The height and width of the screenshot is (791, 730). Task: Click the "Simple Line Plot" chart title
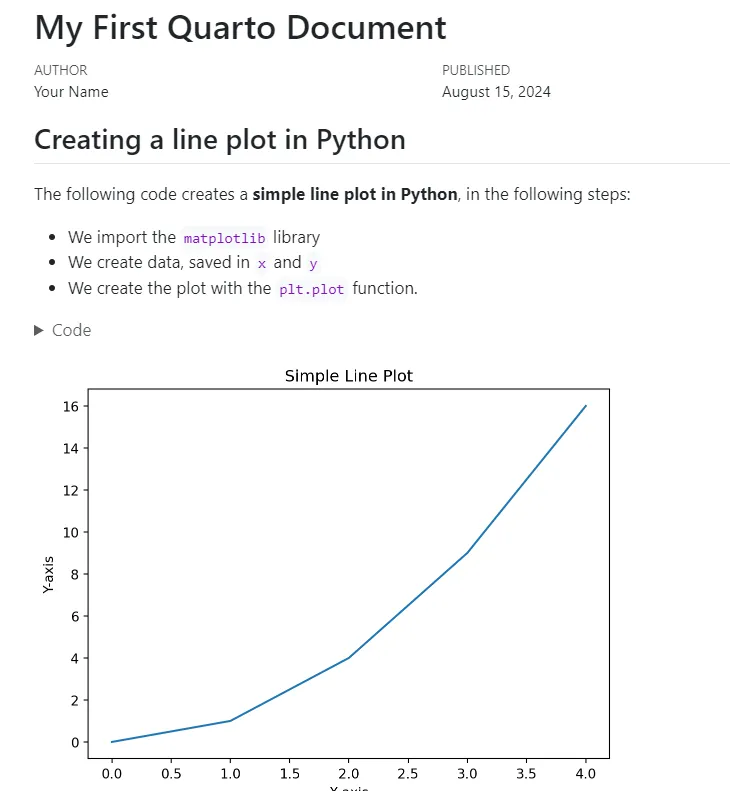349,376
